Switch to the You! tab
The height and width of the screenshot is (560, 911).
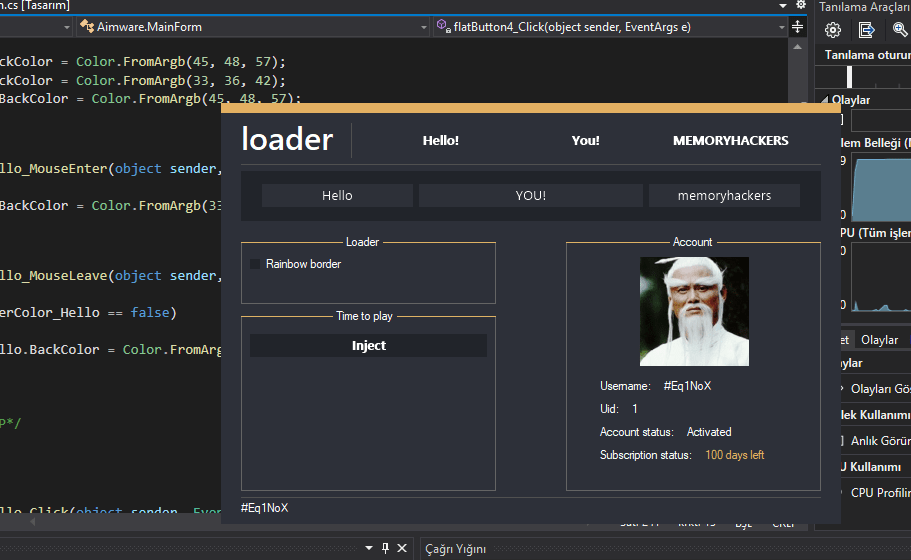585,141
